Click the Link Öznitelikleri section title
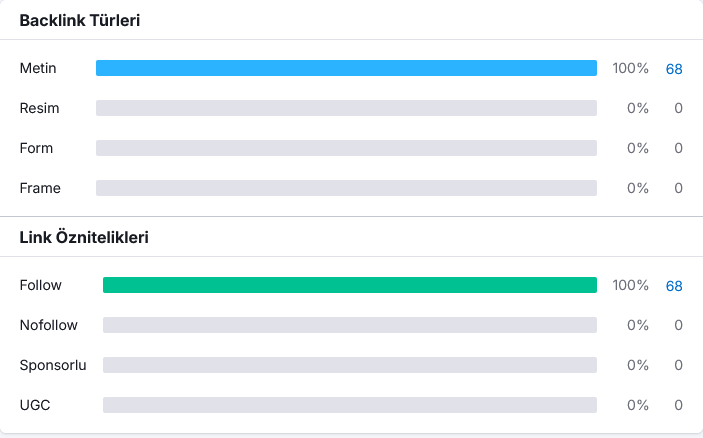 click(x=85, y=237)
